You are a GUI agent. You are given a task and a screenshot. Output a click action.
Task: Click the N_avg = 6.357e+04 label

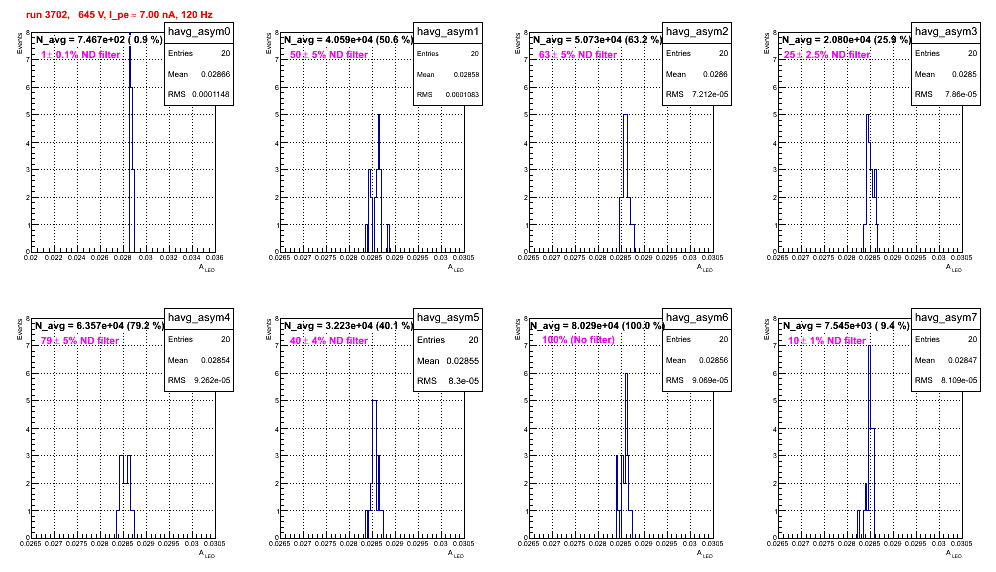tap(98, 325)
